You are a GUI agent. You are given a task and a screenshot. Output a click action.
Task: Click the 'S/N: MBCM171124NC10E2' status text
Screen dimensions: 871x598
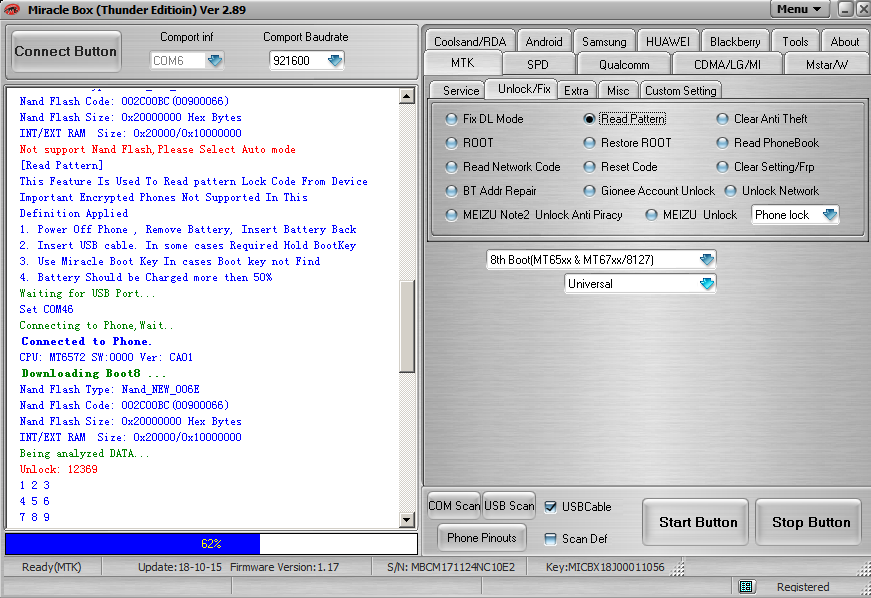tap(450, 567)
